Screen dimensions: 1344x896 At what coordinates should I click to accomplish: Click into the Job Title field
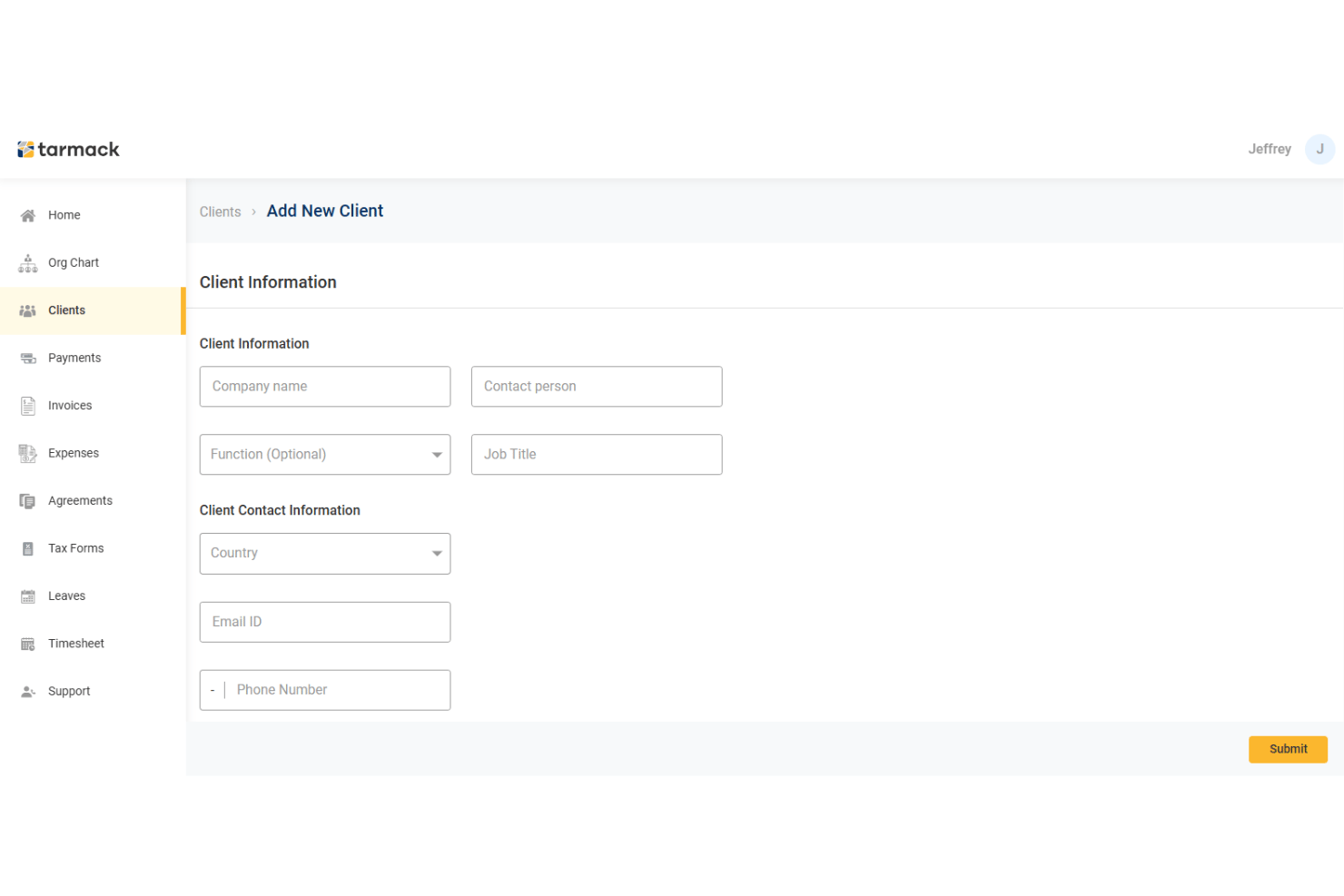click(x=597, y=455)
